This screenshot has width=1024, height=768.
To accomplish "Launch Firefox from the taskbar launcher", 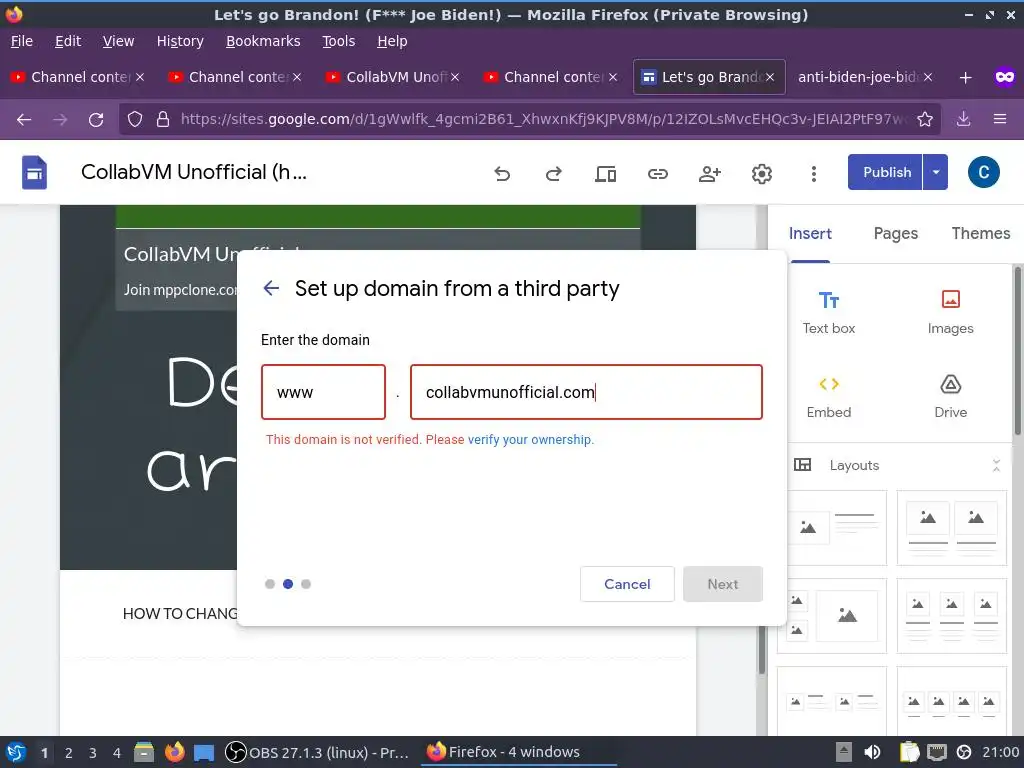I will click(x=174, y=752).
